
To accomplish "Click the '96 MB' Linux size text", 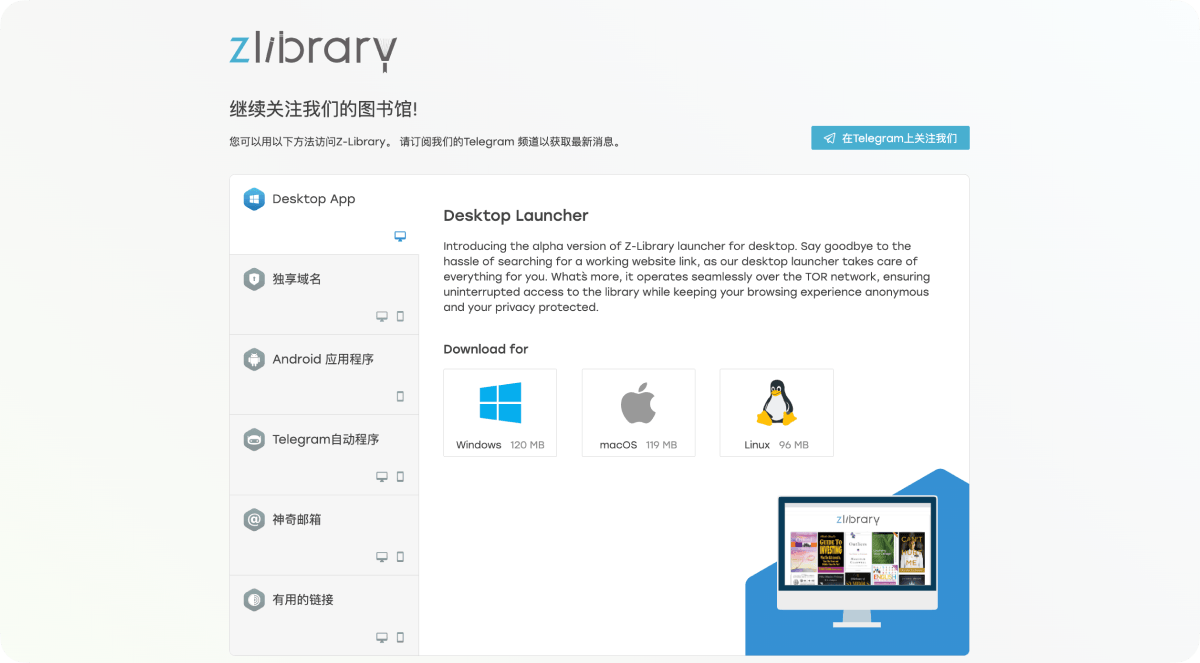I will 793,445.
